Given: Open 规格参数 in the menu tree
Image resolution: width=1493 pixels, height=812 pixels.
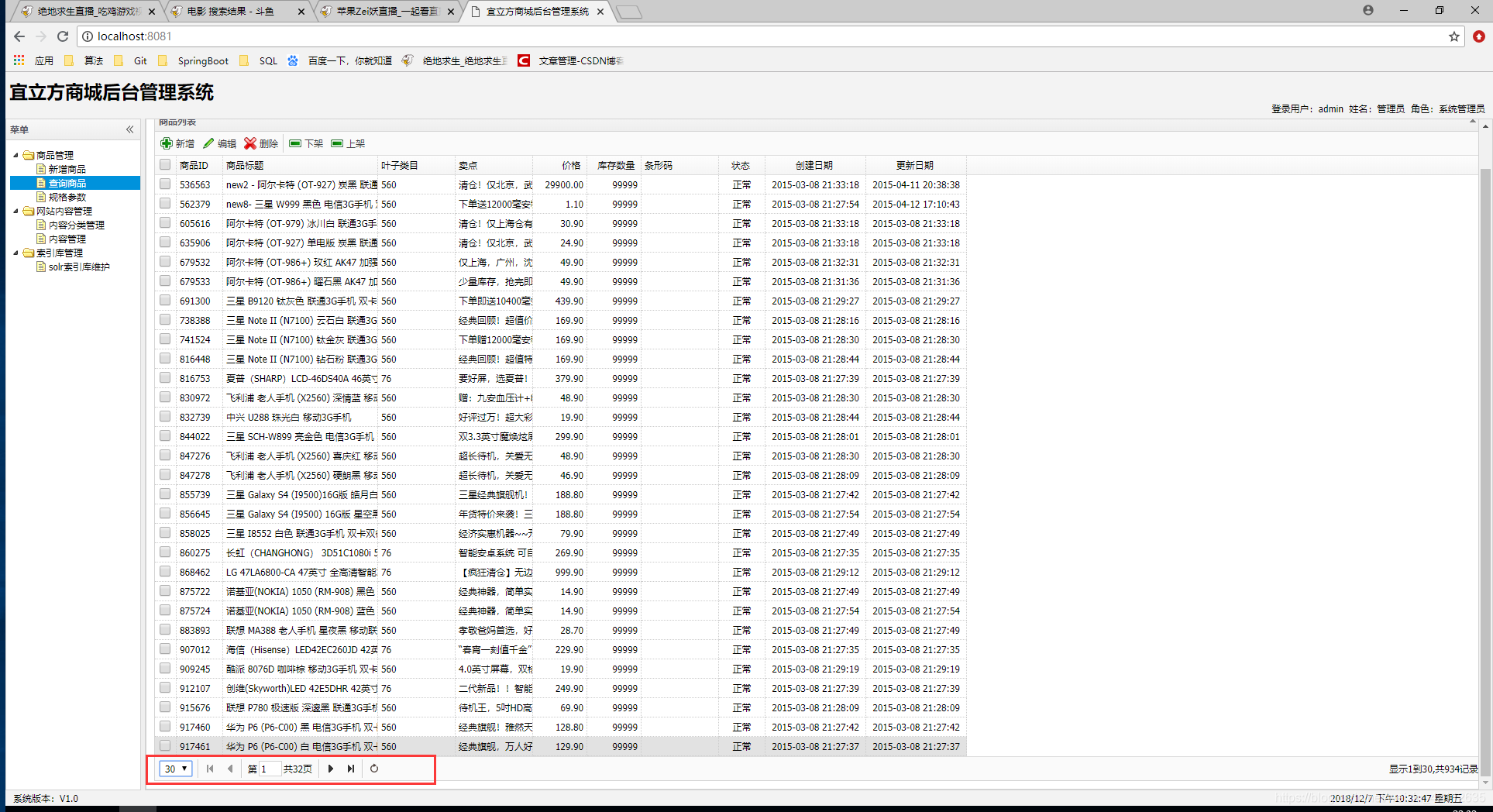Looking at the screenshot, I should pyautogui.click(x=67, y=197).
